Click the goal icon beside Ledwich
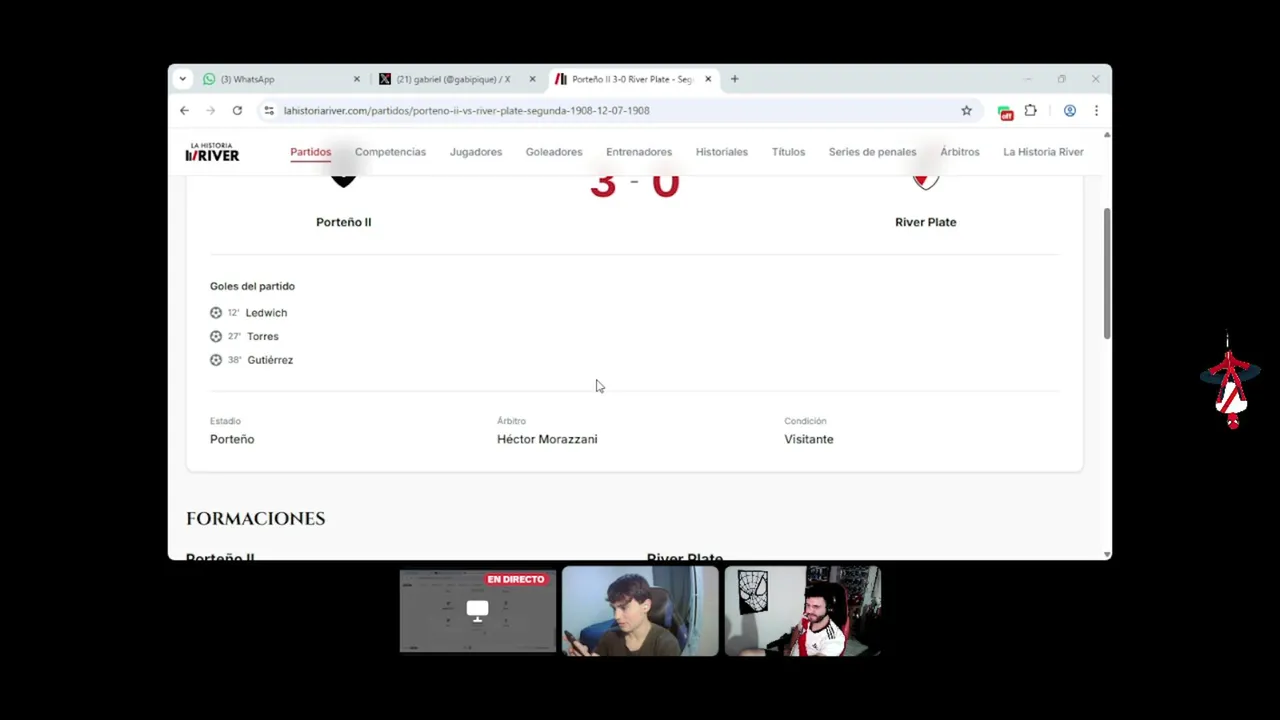1280x720 pixels. click(216, 313)
